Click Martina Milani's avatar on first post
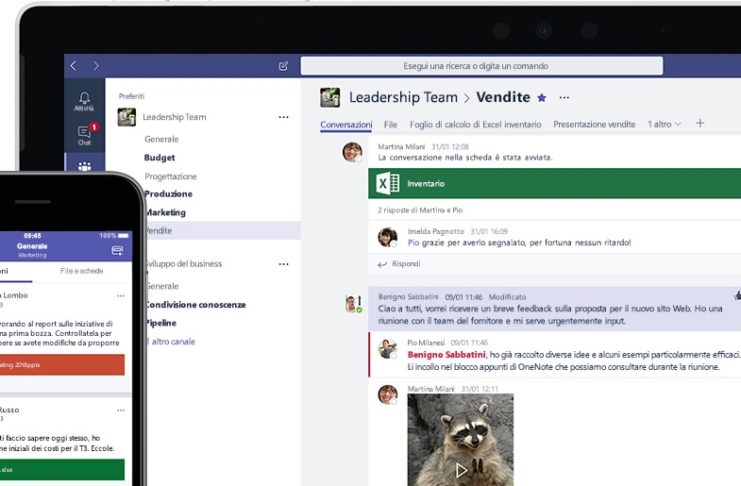741x486 pixels. pyautogui.click(x=353, y=152)
